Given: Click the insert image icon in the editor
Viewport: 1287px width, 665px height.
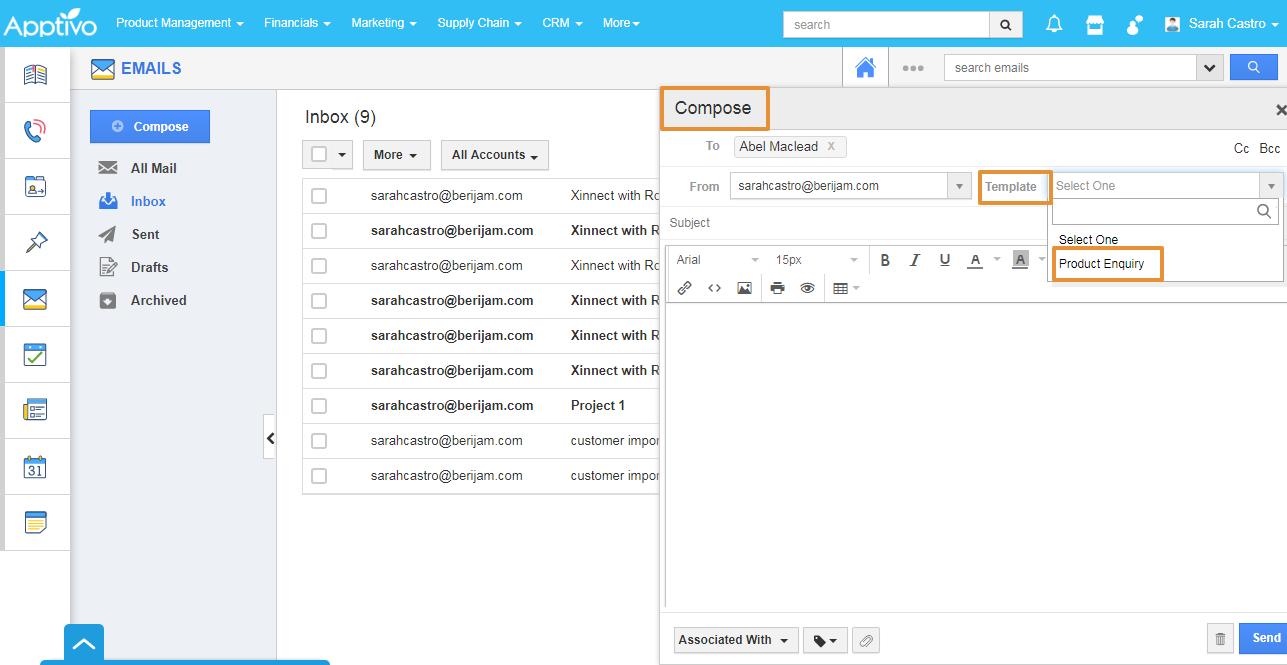Looking at the screenshot, I should 744,288.
